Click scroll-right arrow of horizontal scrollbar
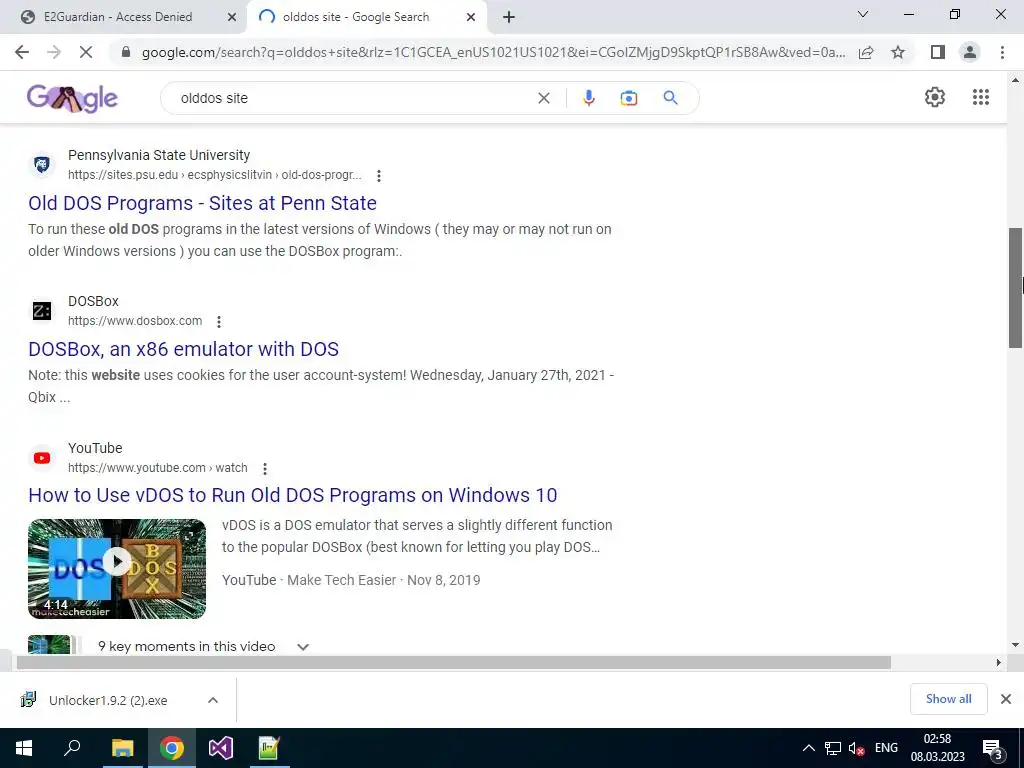Screen dimensions: 1024x768 coord(999,663)
